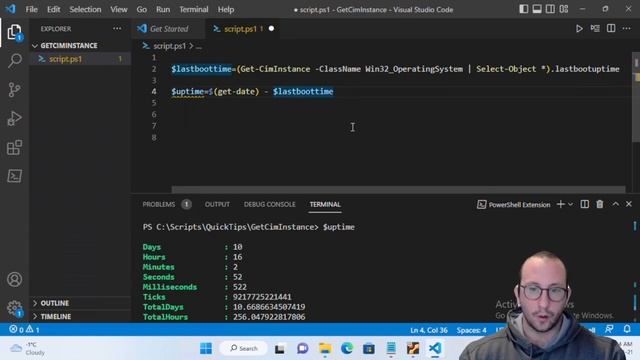Open the Explorer view in activity bar
The height and width of the screenshot is (360, 640).
coord(14,32)
